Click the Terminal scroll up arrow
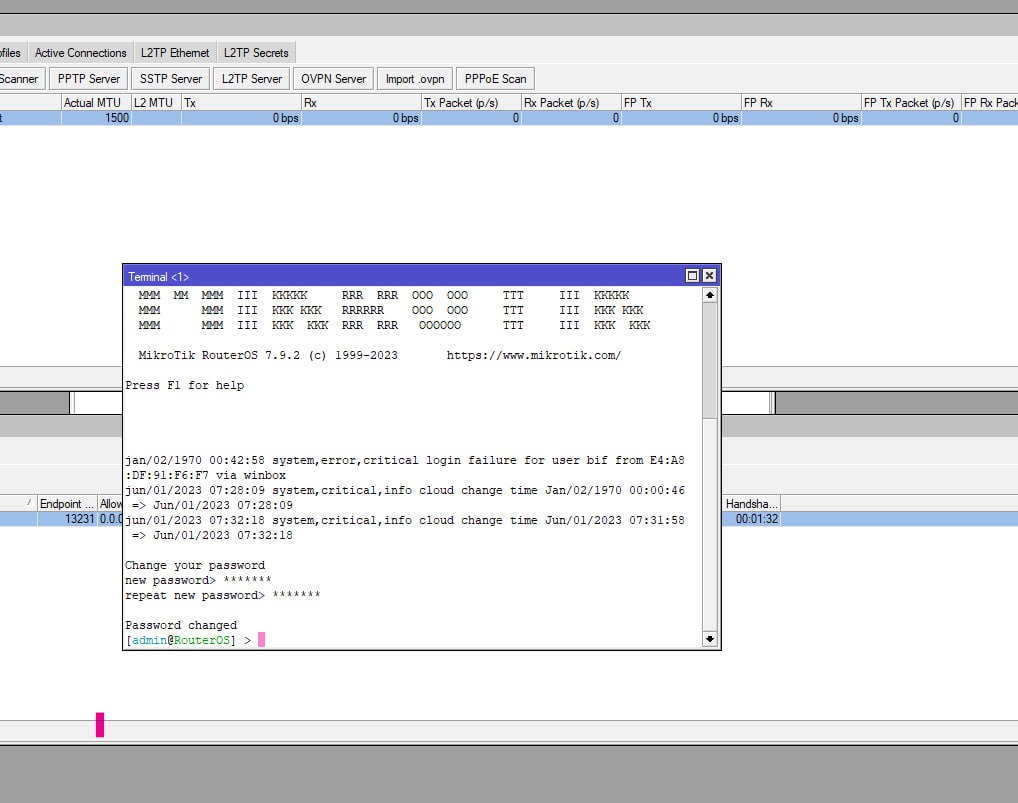Screen dimensions: 1018x803 coord(710,295)
